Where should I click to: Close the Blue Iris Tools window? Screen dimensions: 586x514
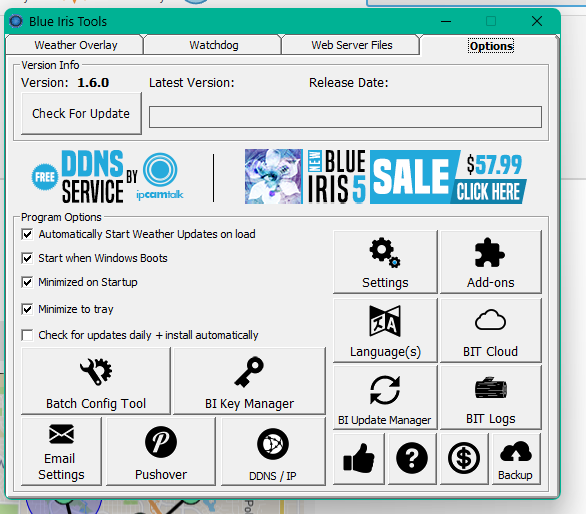point(537,21)
